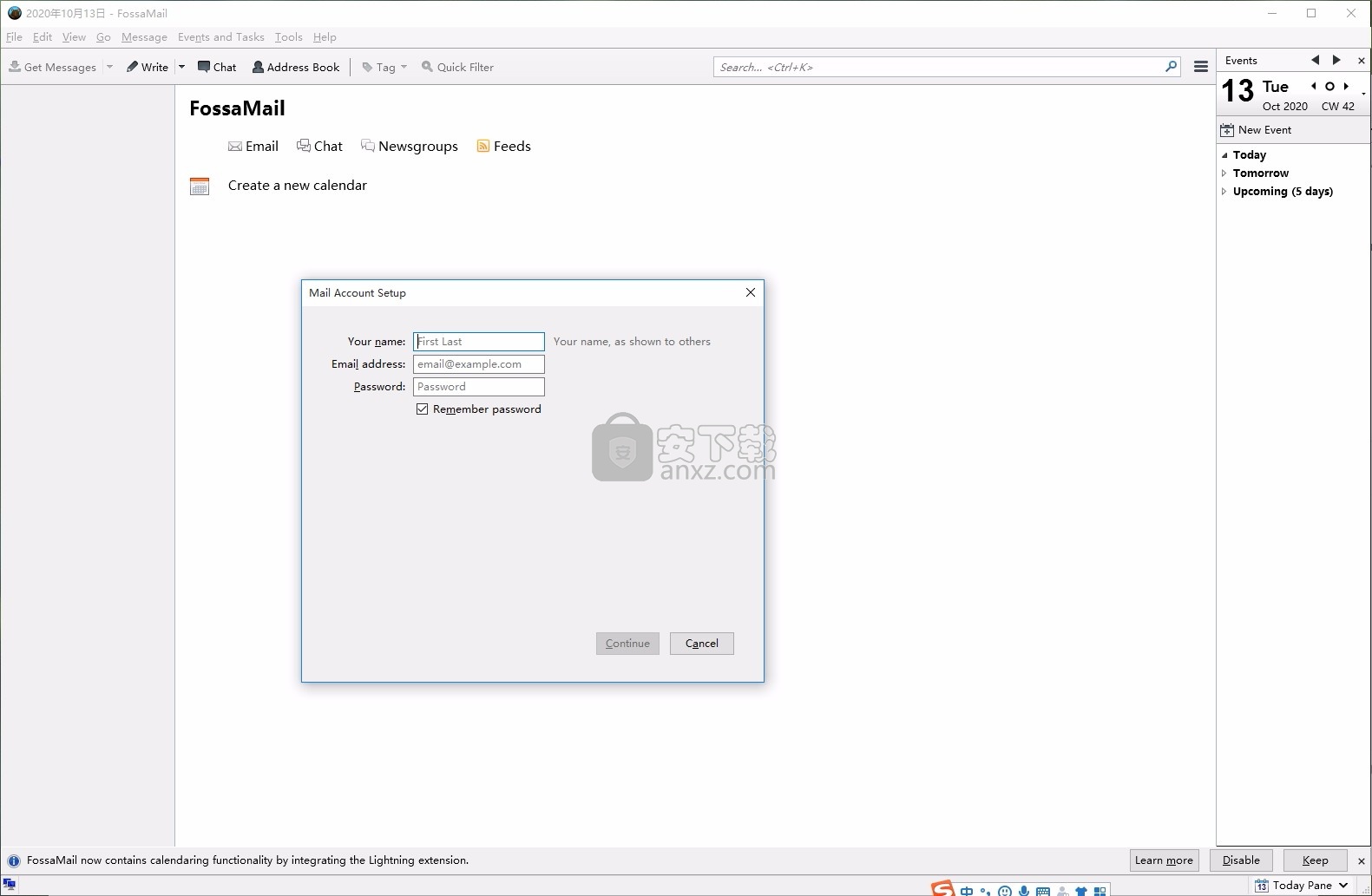Show previous Events pane view
1372x896 pixels.
tap(1315, 60)
